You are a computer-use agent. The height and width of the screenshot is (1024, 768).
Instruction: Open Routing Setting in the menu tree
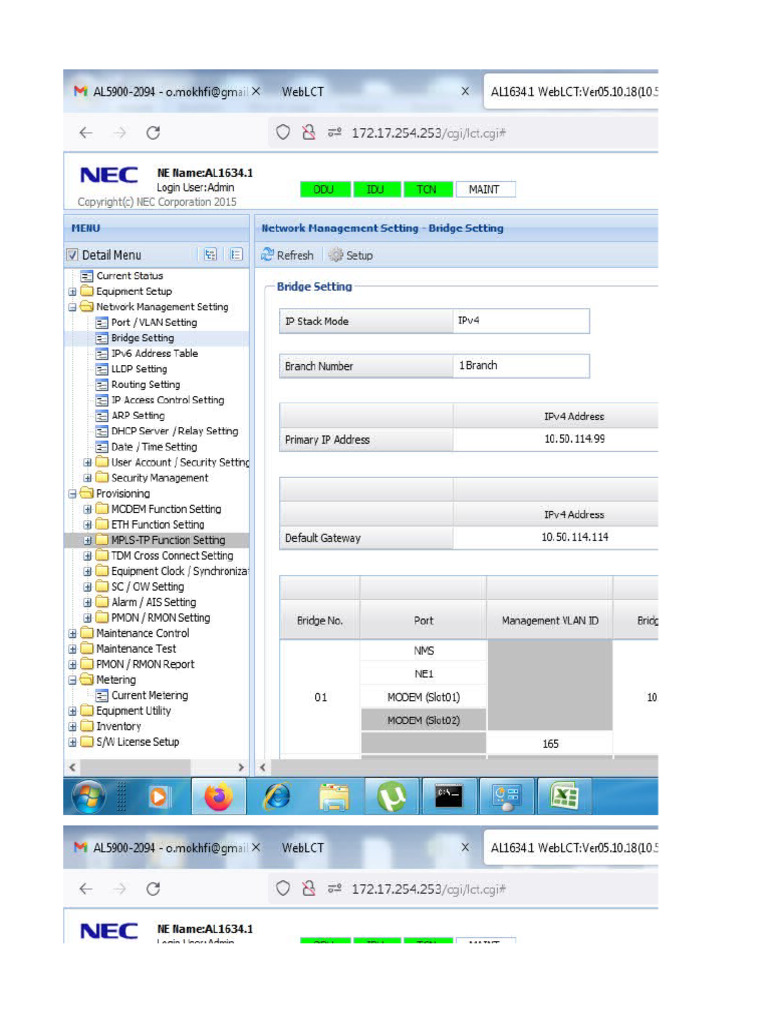[x=145, y=385]
